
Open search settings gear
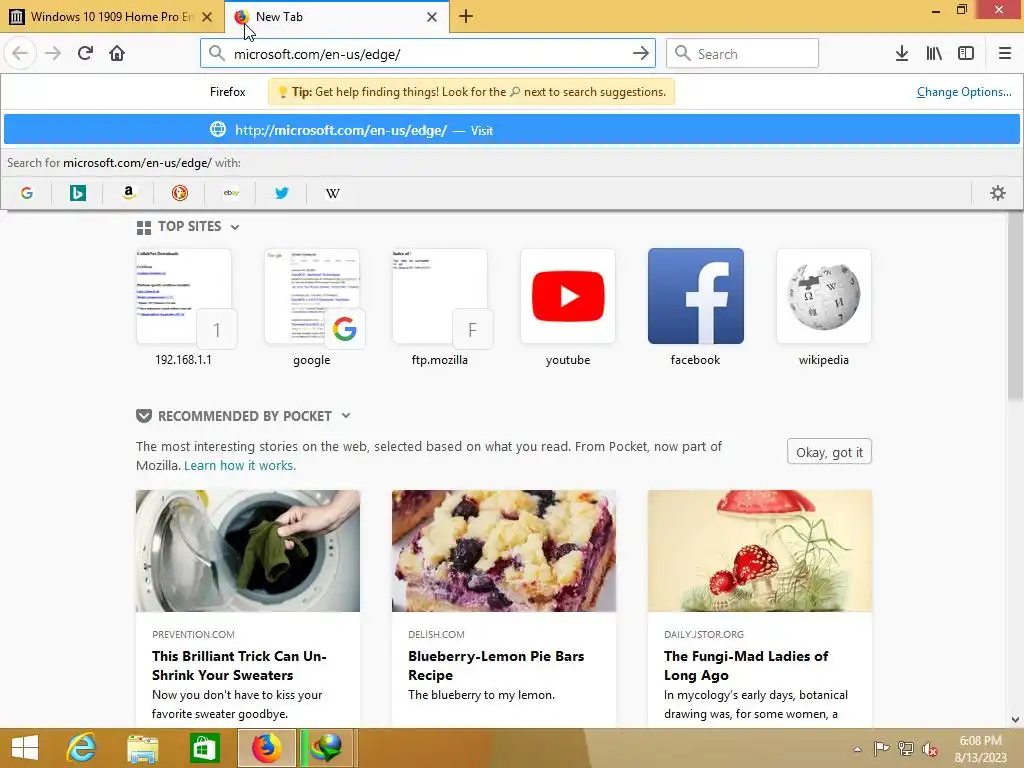997,193
